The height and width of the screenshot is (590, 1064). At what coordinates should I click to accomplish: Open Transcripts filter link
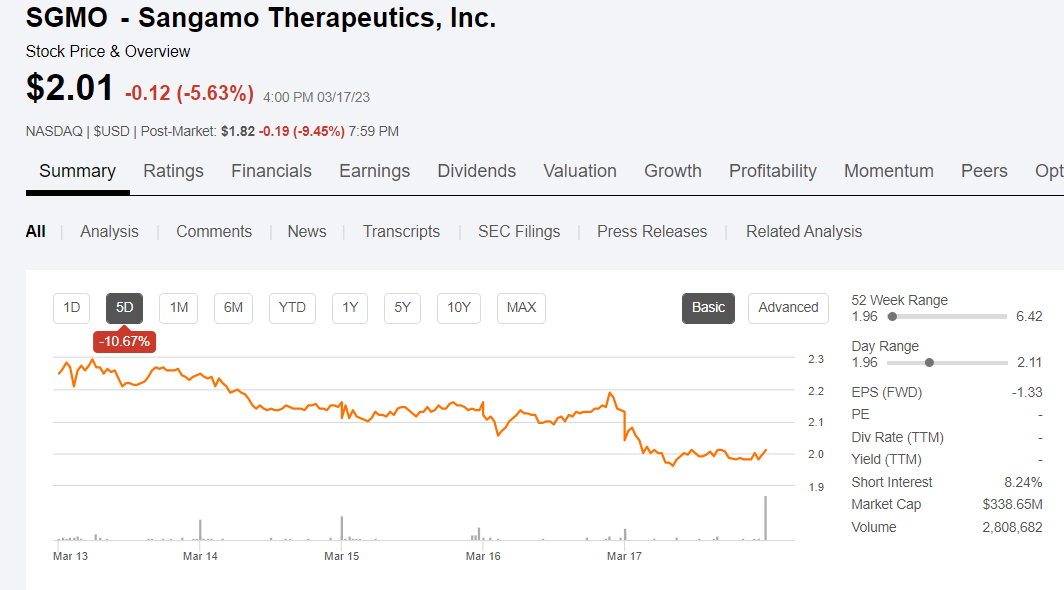tap(401, 232)
